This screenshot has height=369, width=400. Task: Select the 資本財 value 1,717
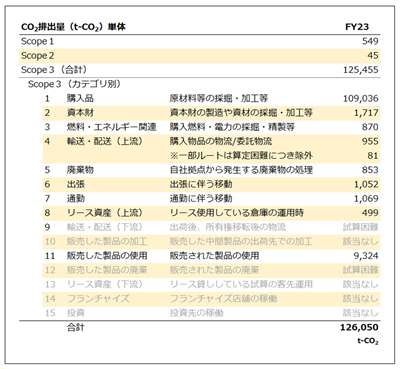(366, 113)
